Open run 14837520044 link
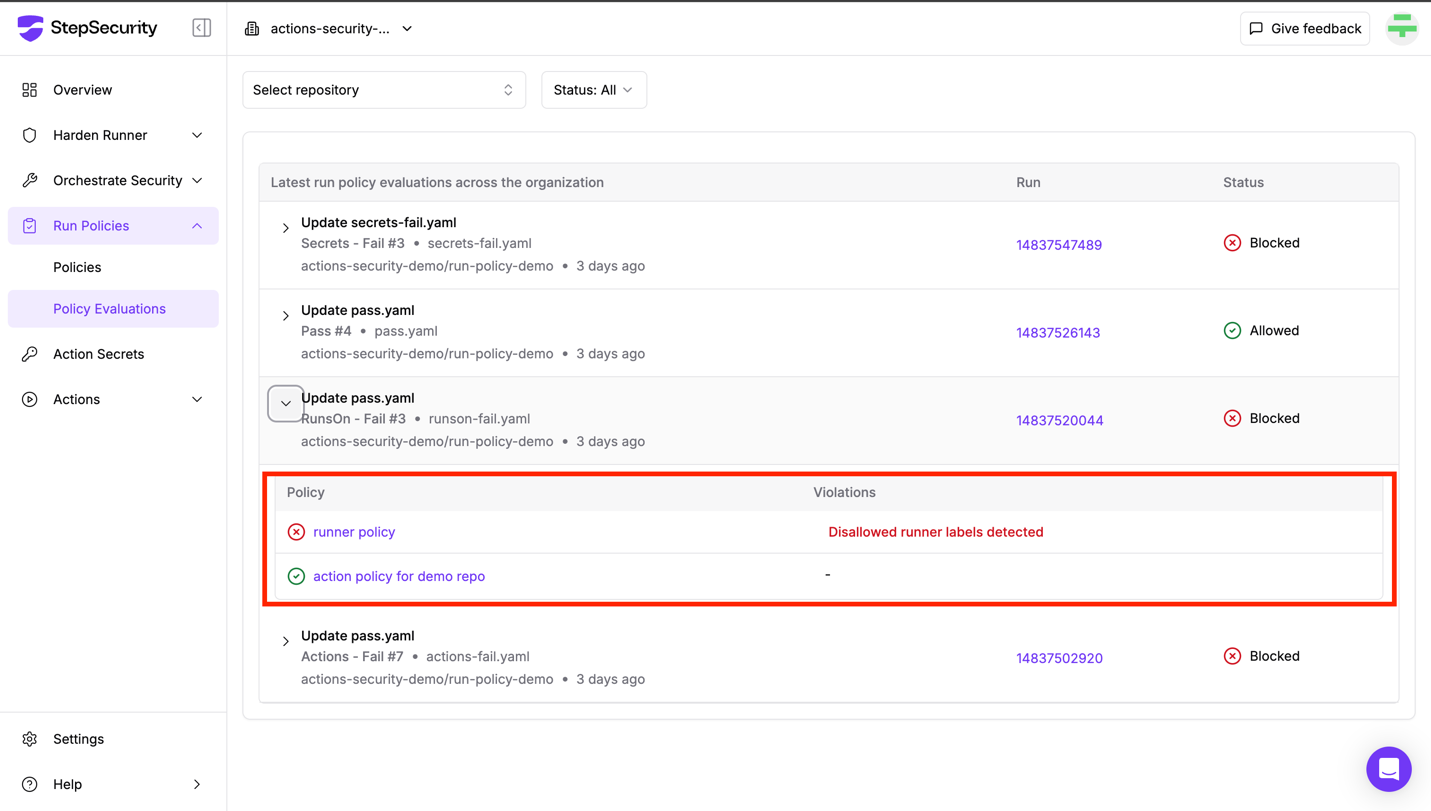This screenshot has width=1431, height=811. pyautogui.click(x=1060, y=421)
